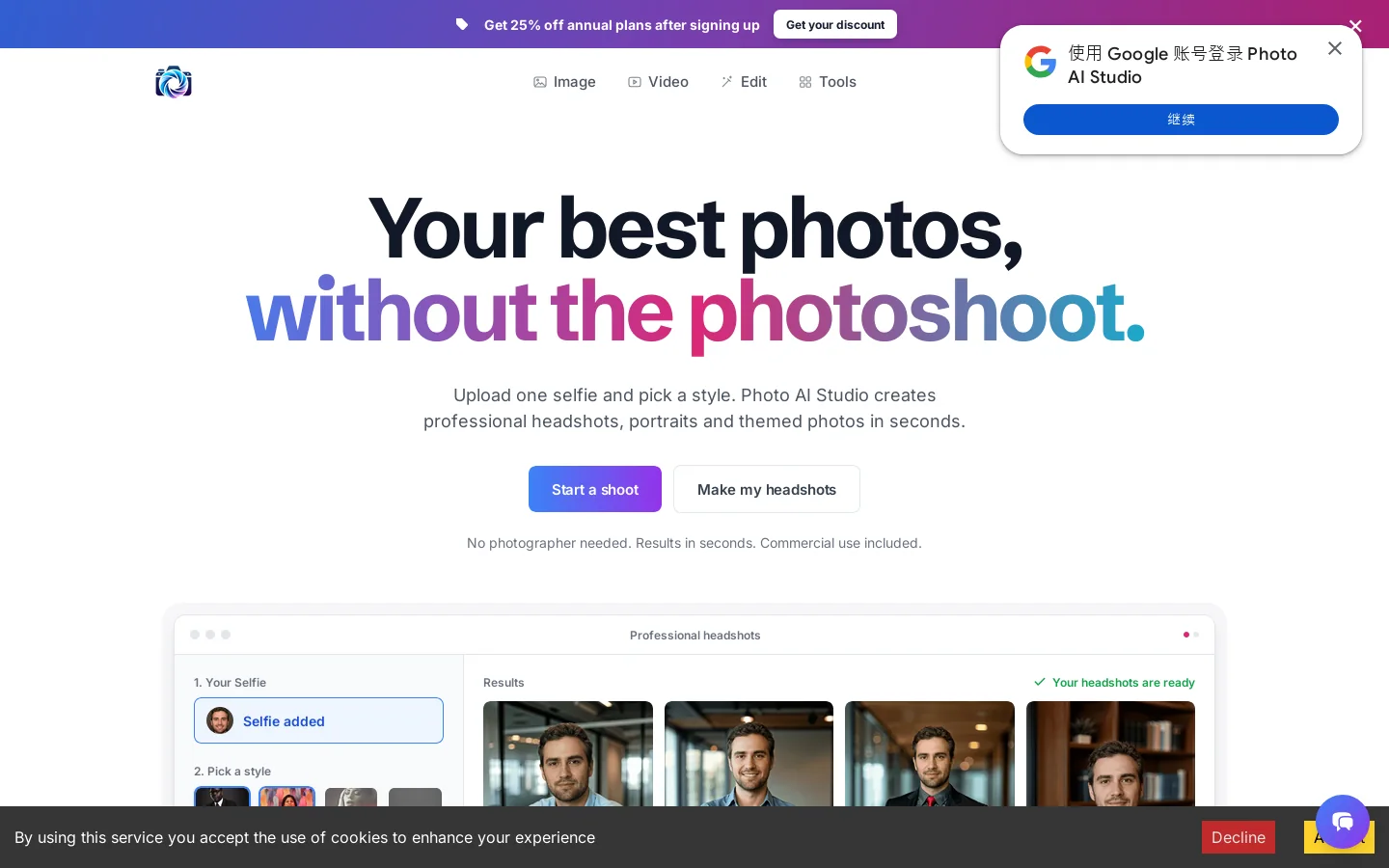
Task: Open the Edit menu
Action: 743,82
